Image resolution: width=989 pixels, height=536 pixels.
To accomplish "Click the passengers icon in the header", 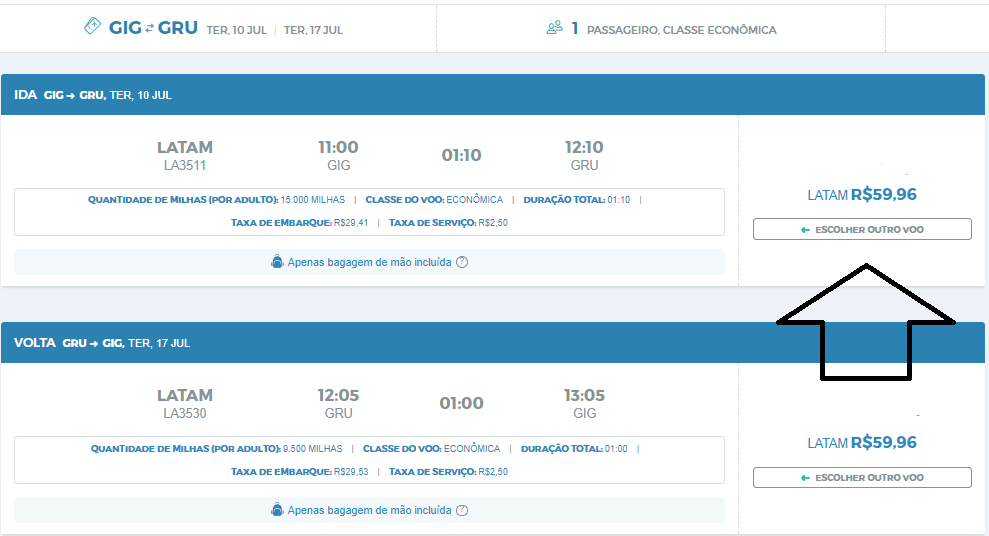I will click(x=554, y=28).
